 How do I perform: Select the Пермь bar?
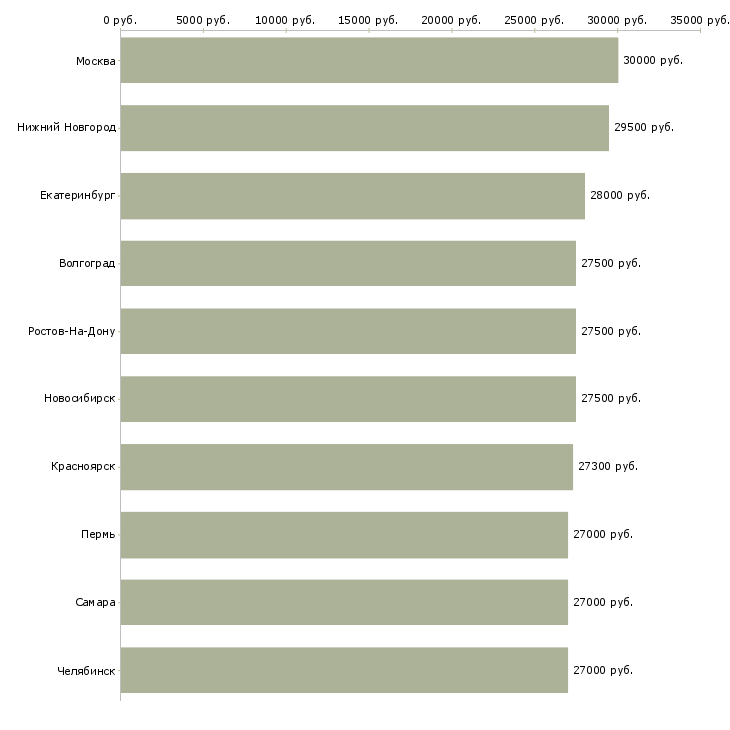point(344,534)
